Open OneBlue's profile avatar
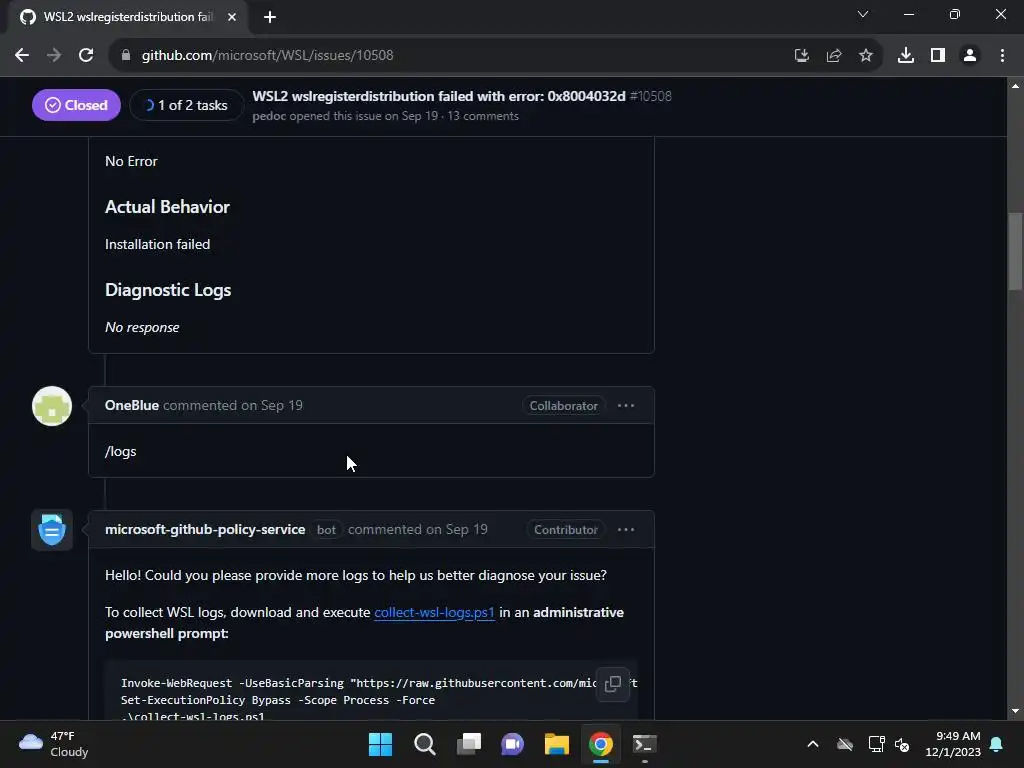The height and width of the screenshot is (768, 1024). (x=52, y=406)
